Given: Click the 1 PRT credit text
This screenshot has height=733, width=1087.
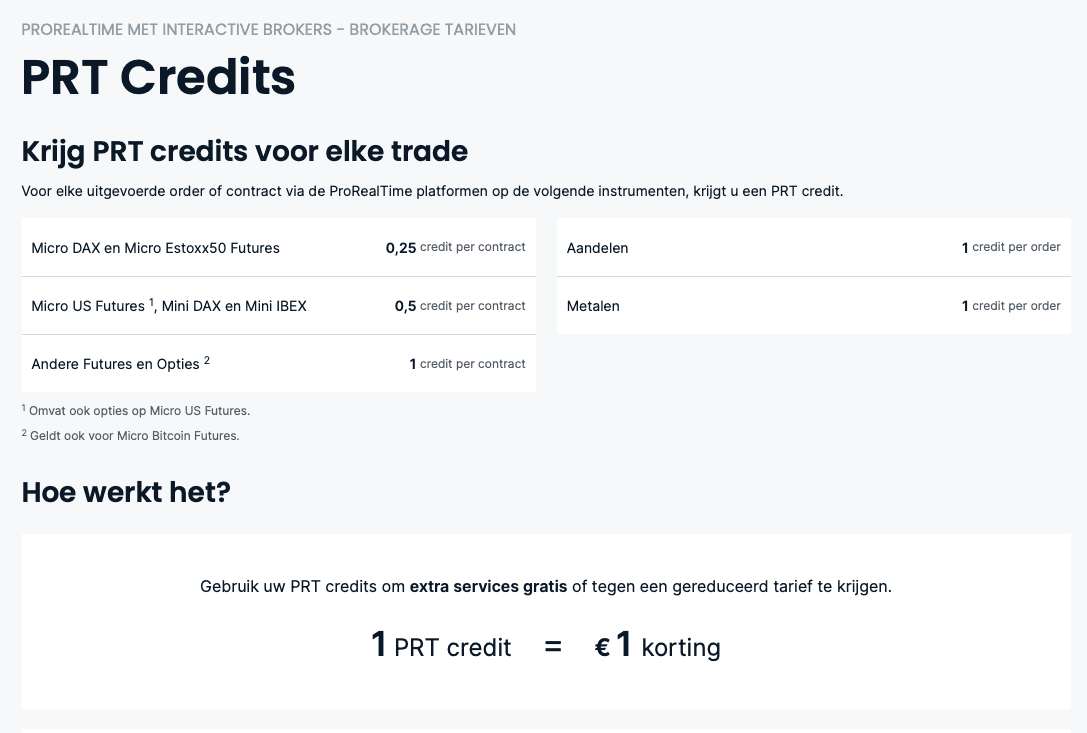Looking at the screenshot, I should (441, 646).
